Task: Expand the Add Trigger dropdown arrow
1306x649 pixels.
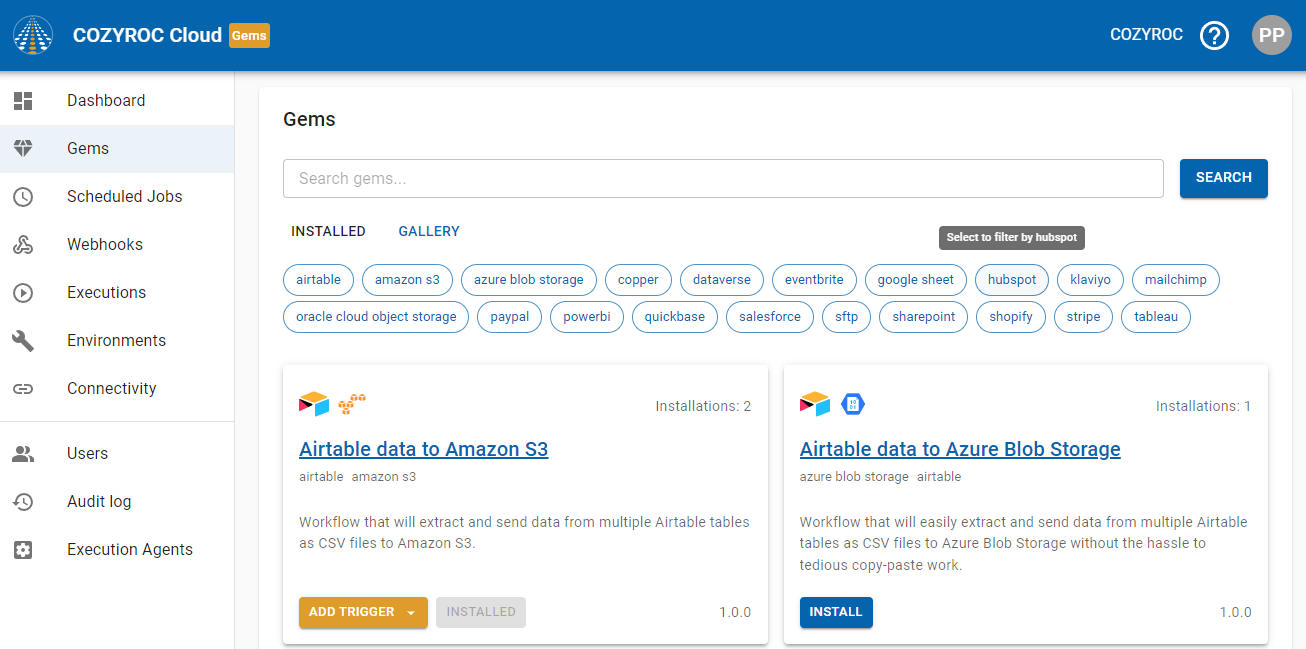Action: pos(410,613)
